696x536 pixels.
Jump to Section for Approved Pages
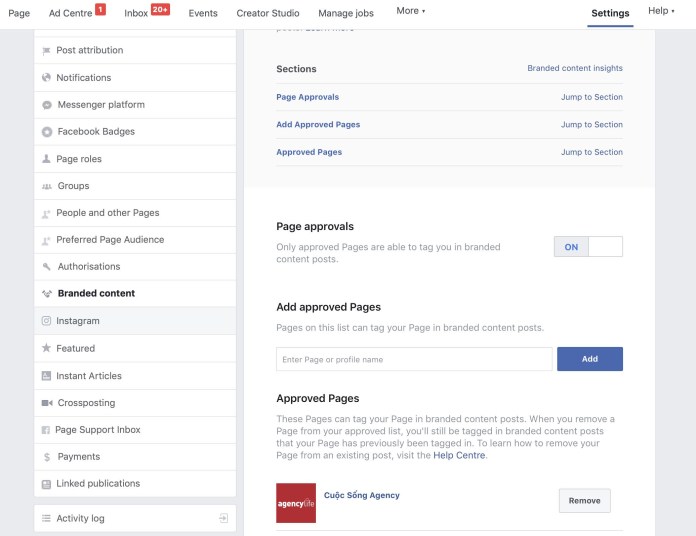(x=592, y=152)
